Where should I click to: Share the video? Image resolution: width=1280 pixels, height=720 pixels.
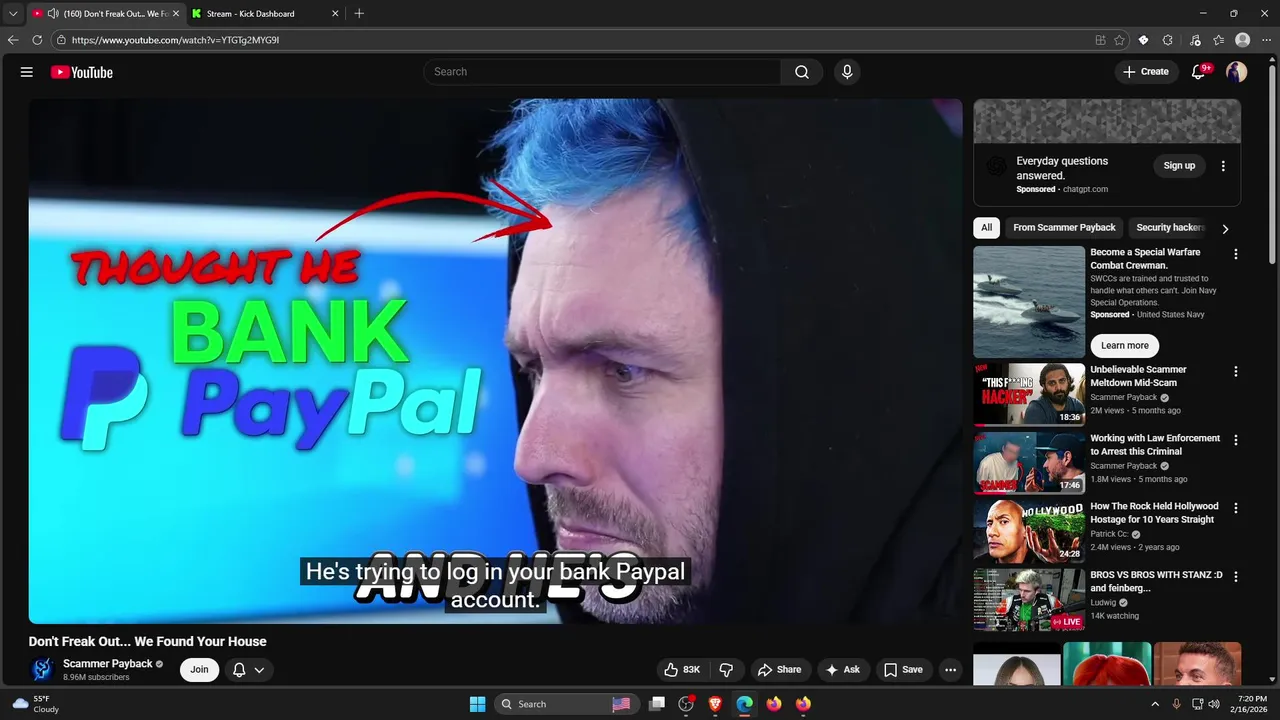click(x=779, y=670)
